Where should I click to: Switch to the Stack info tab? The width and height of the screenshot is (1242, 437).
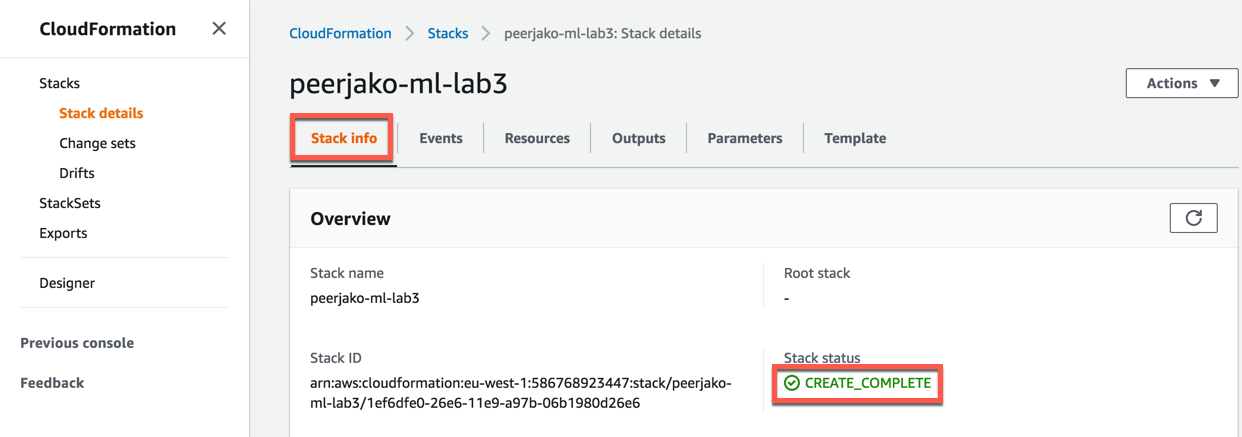pyautogui.click(x=344, y=138)
